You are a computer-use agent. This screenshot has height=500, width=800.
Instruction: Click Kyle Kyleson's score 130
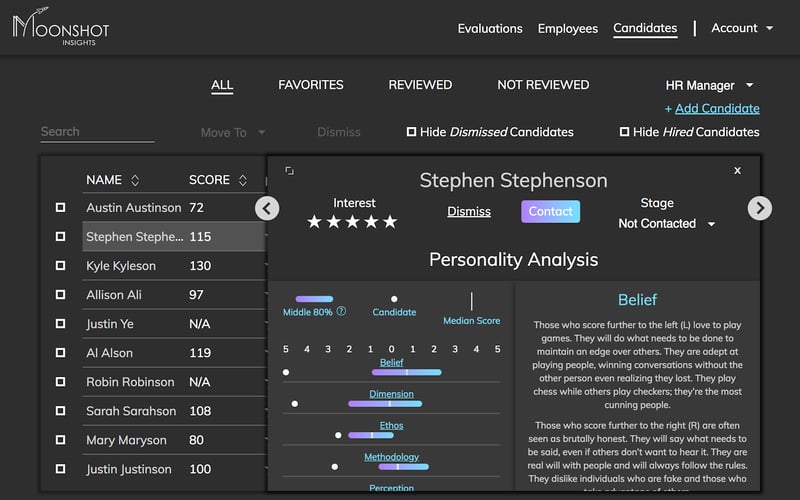200,265
